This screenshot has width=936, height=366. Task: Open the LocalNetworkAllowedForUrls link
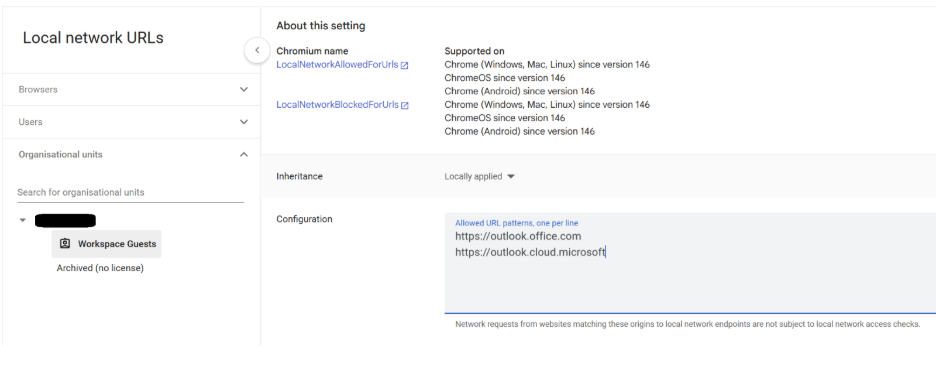[337, 64]
